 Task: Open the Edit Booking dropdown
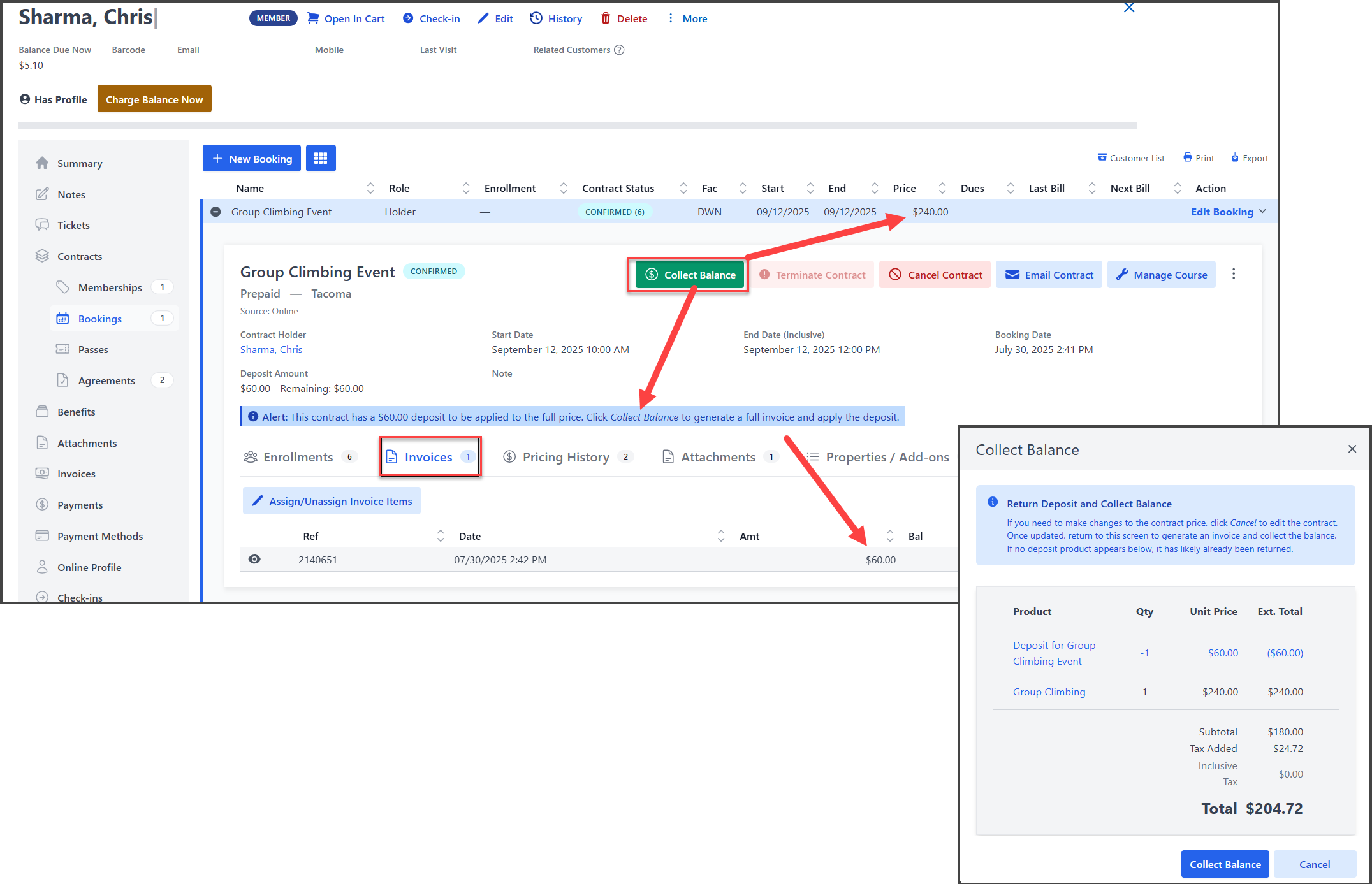1228,212
